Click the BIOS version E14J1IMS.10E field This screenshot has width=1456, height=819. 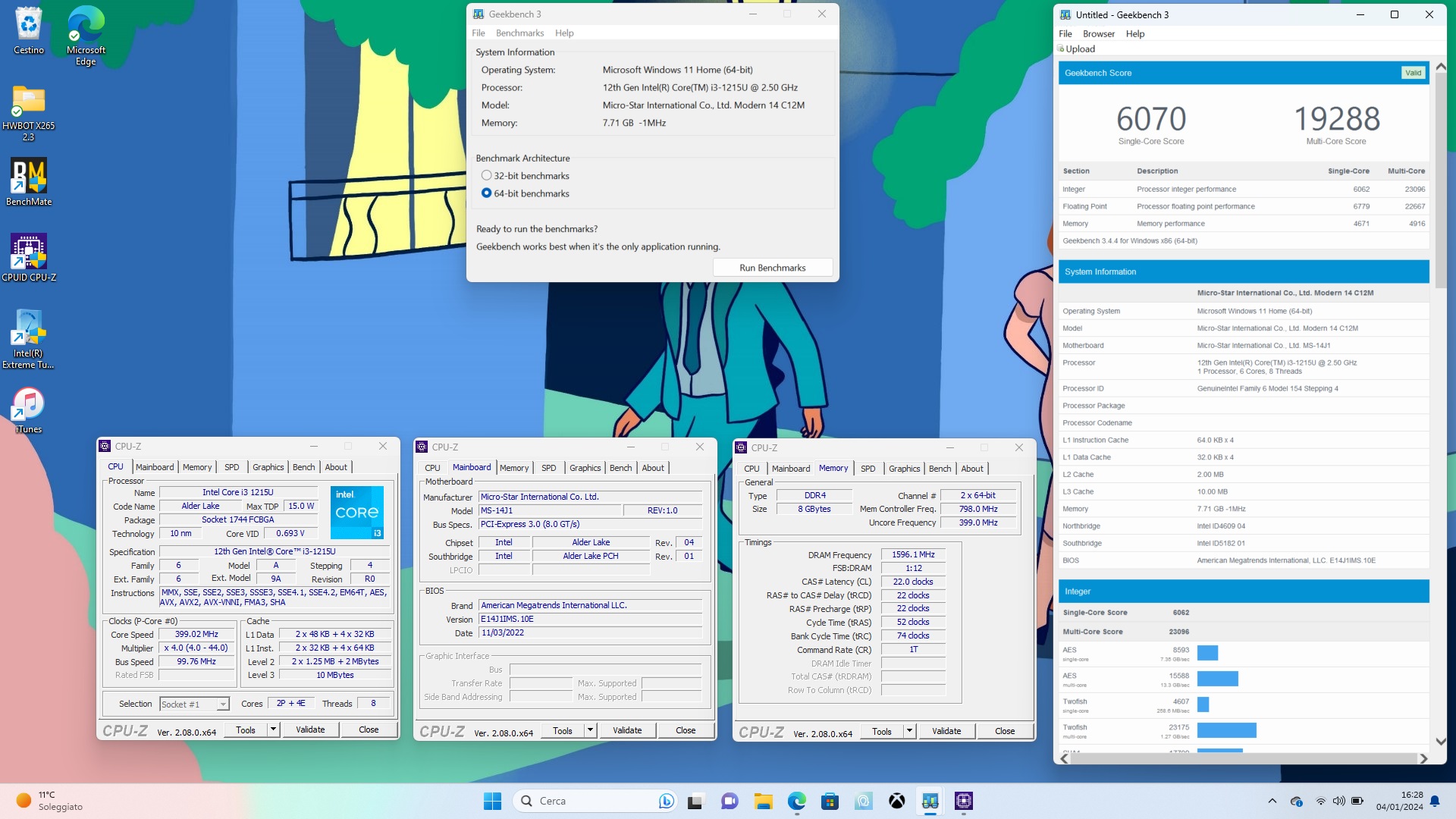(x=590, y=619)
